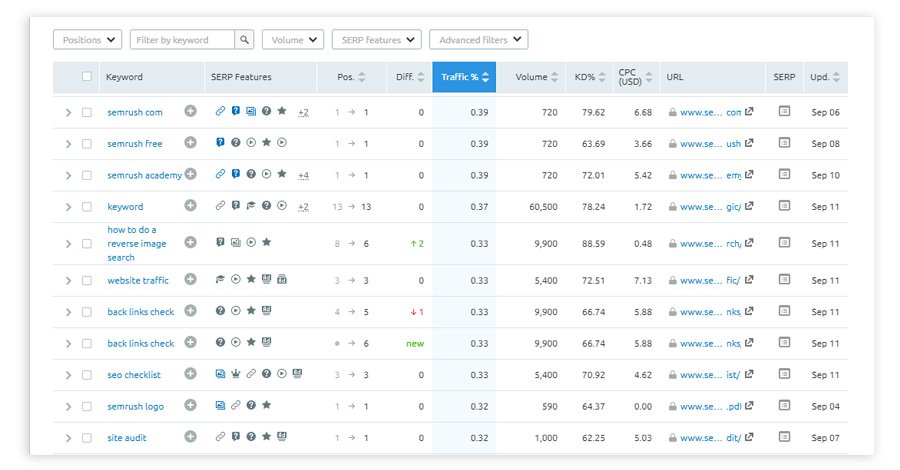
Task: Open external URL icon in 'semrush logo' row
Action: coord(749,405)
